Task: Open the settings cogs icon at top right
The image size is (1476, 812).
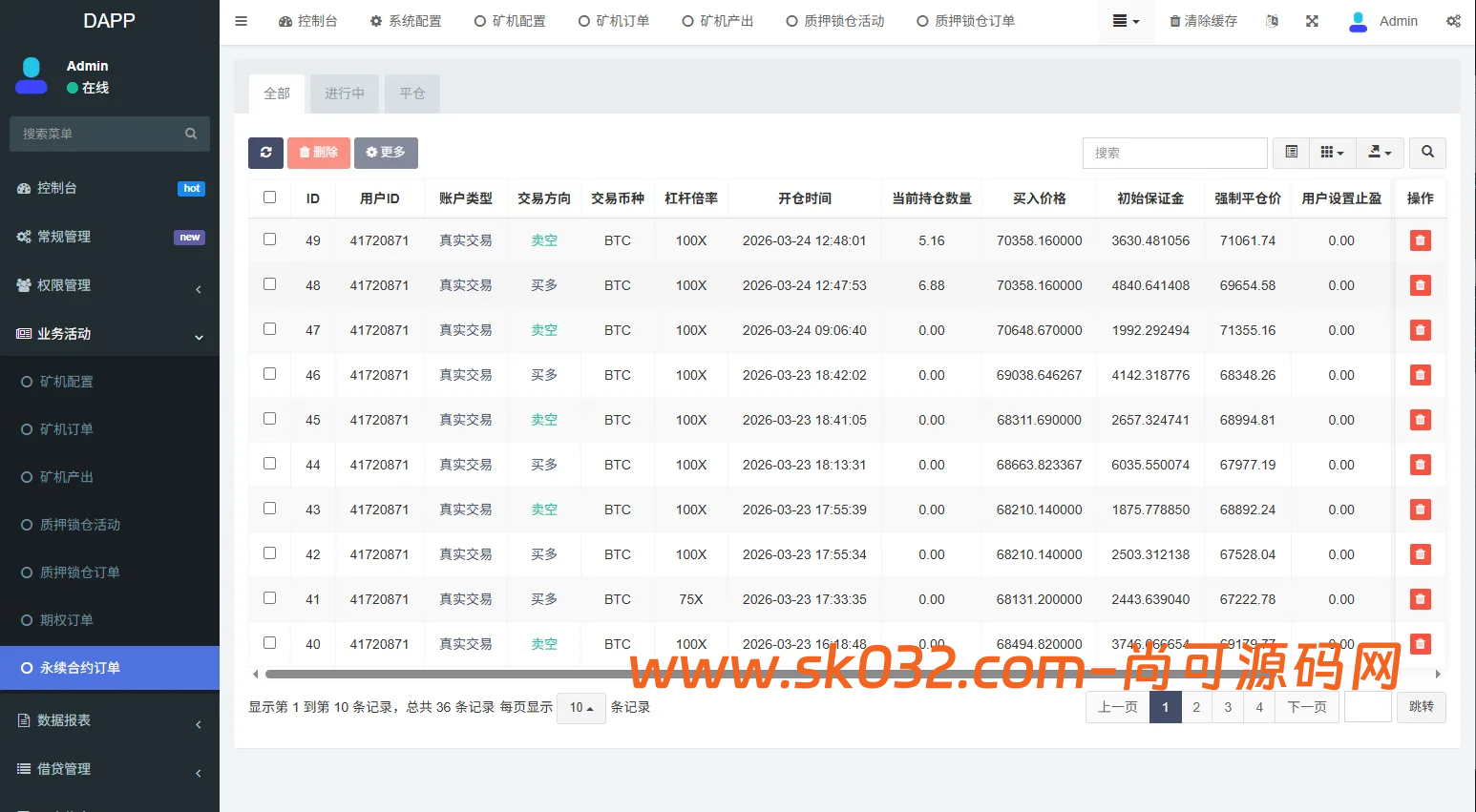Action: coord(1453,21)
